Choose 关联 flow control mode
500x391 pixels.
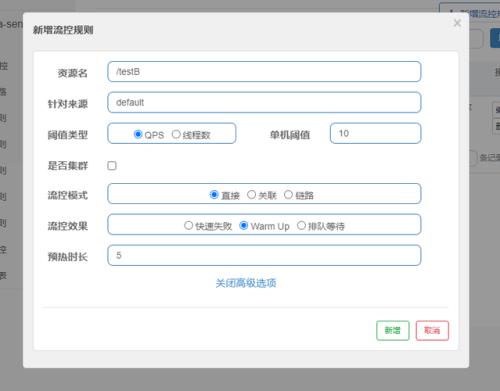[251, 195]
